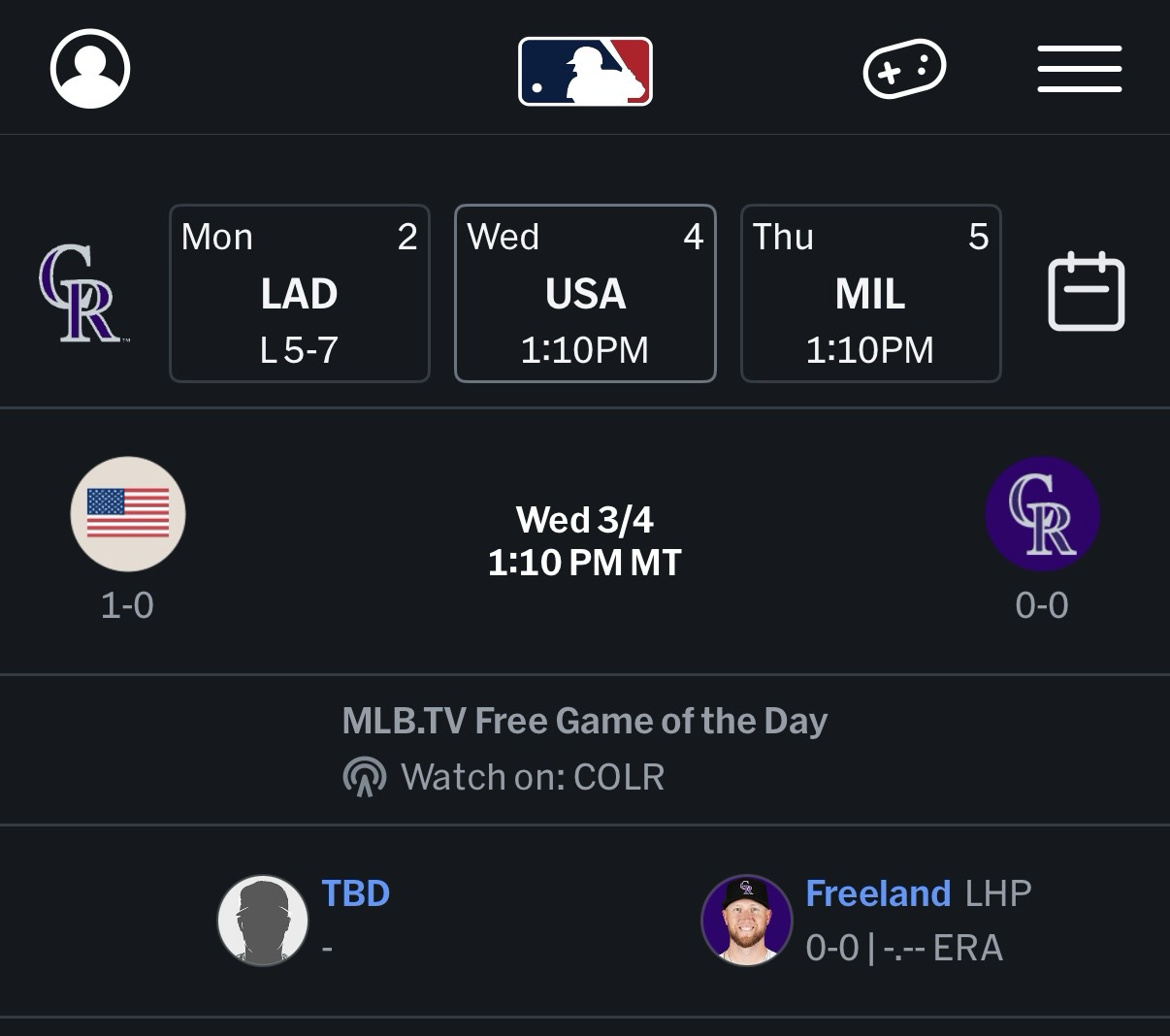Tap the MLB logo
The image size is (1170, 1036).
(x=585, y=71)
